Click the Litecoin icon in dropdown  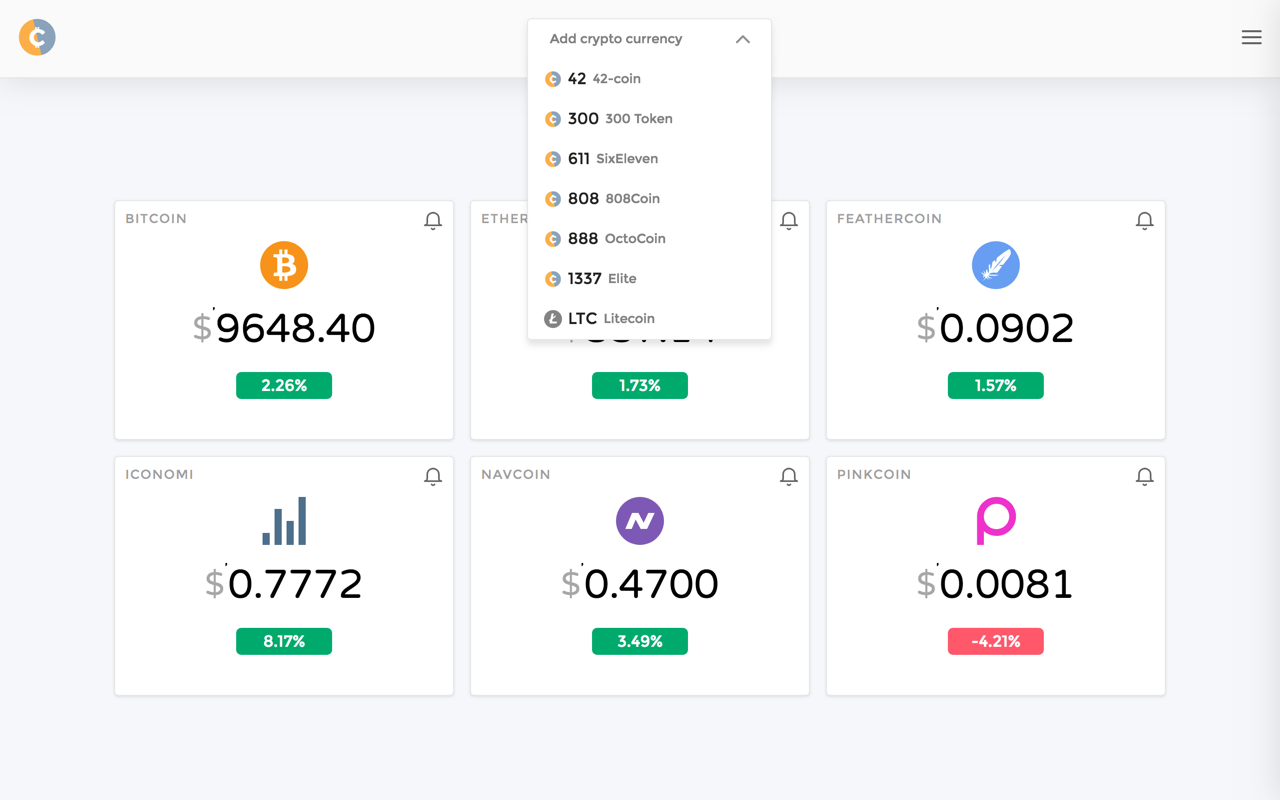click(x=552, y=319)
